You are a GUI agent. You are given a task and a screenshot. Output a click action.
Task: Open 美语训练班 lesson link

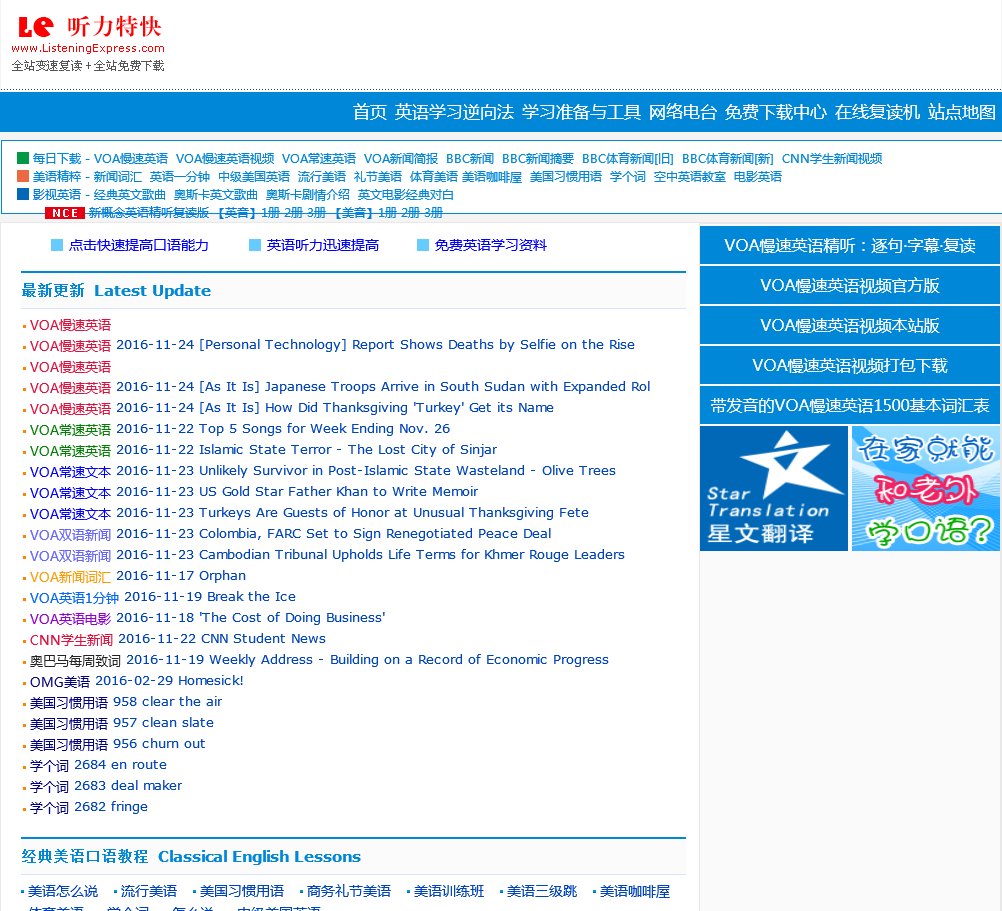pos(449,891)
